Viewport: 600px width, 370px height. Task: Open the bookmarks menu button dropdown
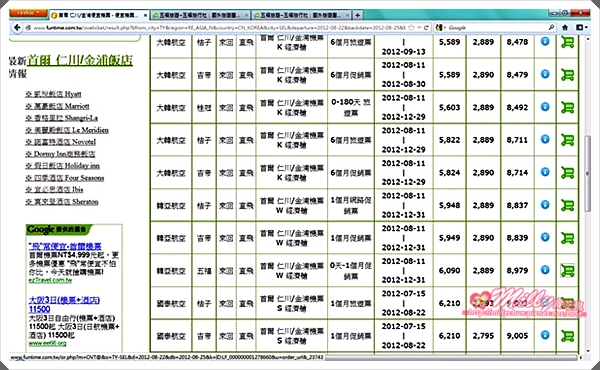click(581, 28)
